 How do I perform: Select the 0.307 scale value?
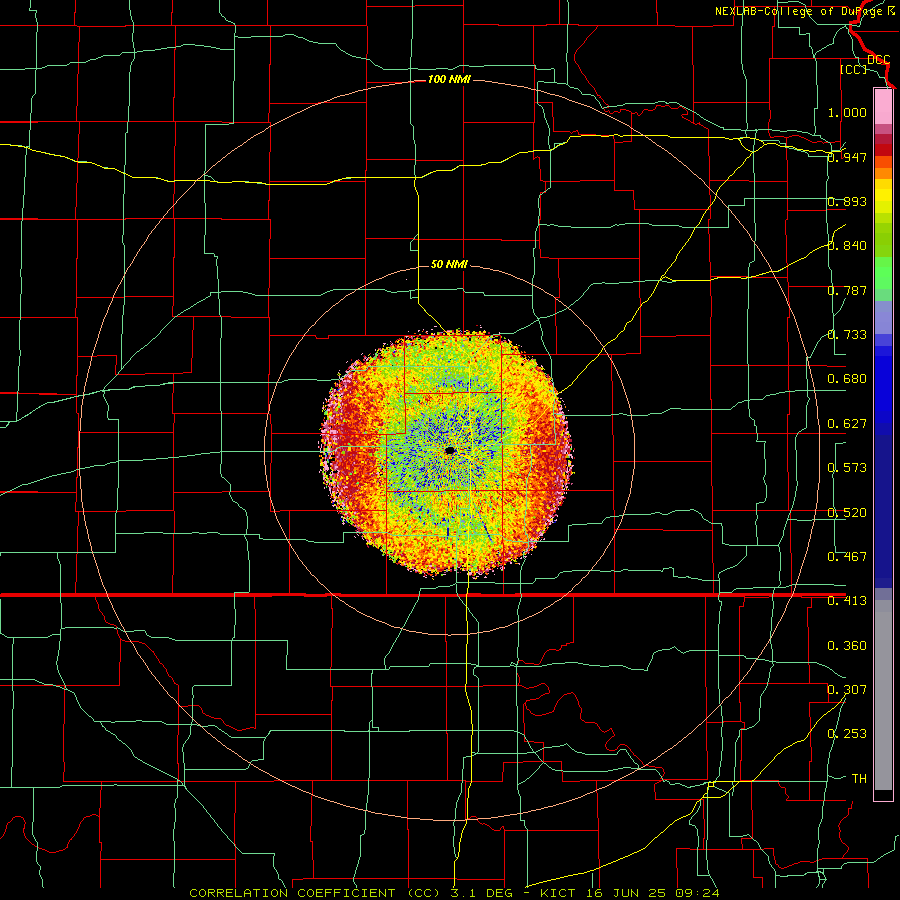(x=847, y=690)
